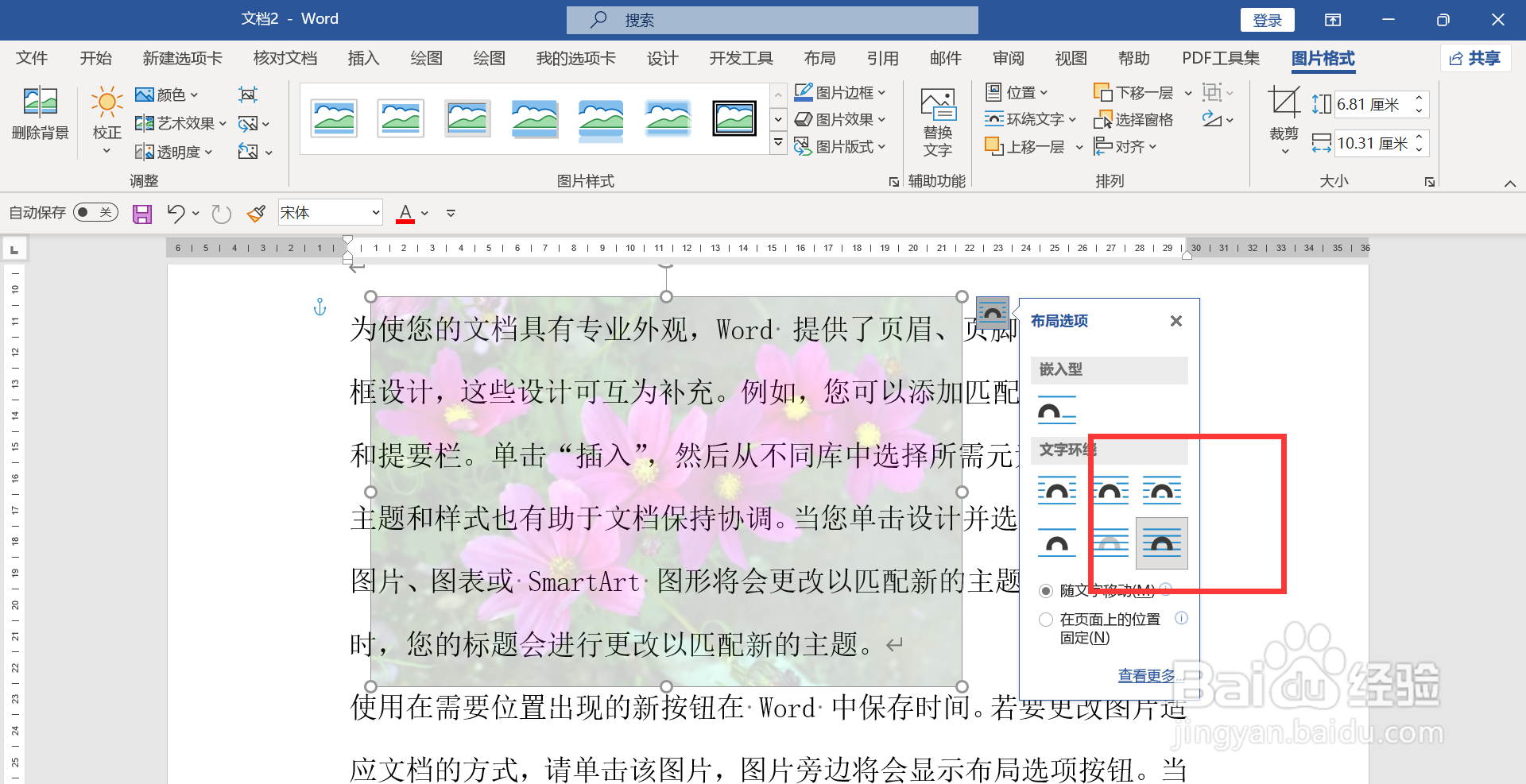Click the 图片边框 (Picture Border) icon

coord(804,91)
